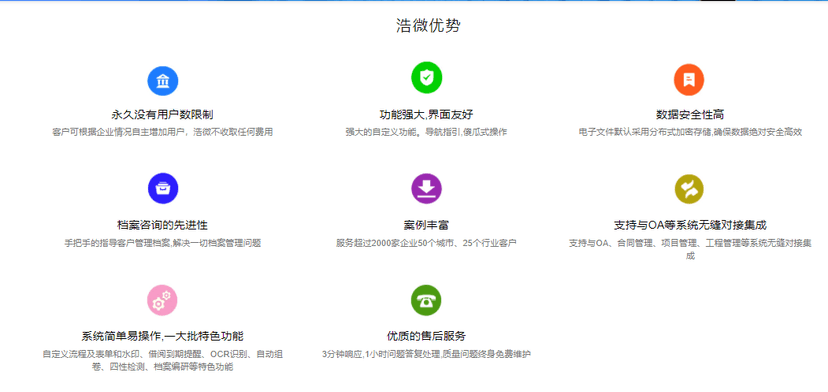Screen dimensions: 828x392
Task: Click description 支持与OA、合同管理、项目管理
Action: pyautogui.click(x=690, y=249)
